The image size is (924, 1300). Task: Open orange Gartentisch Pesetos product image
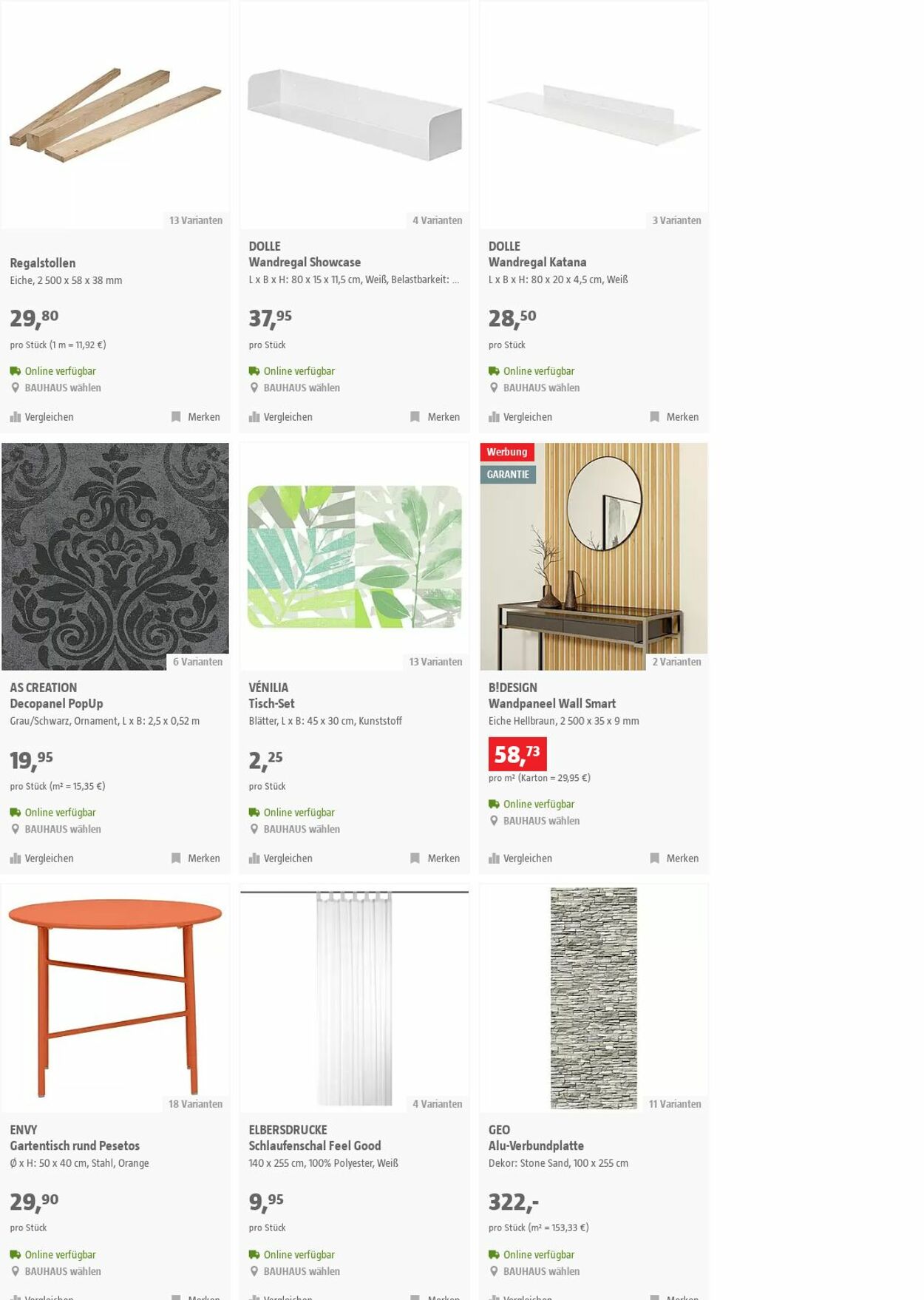115,997
